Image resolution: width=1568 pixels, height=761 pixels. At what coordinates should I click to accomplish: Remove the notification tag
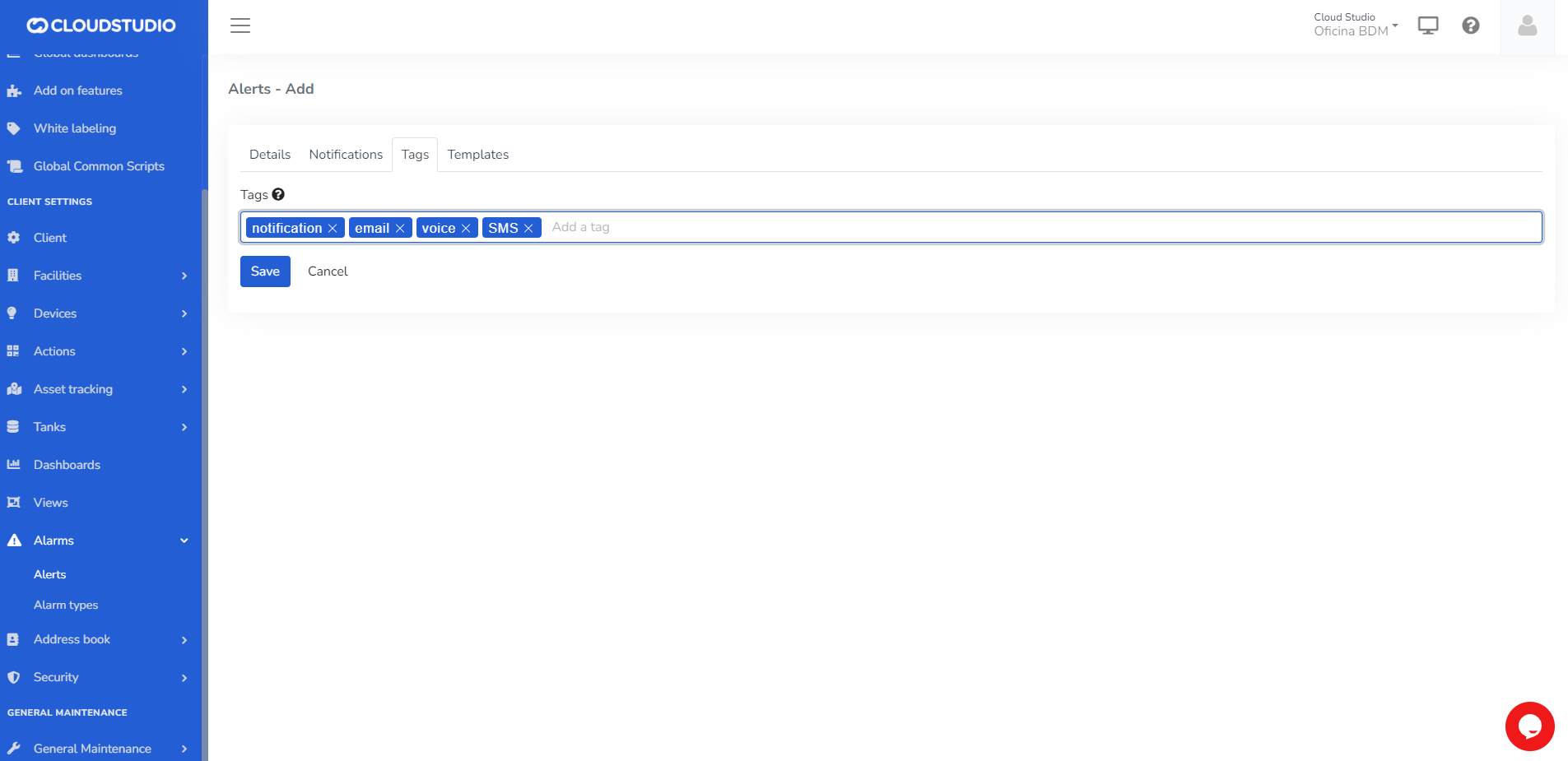[333, 229]
